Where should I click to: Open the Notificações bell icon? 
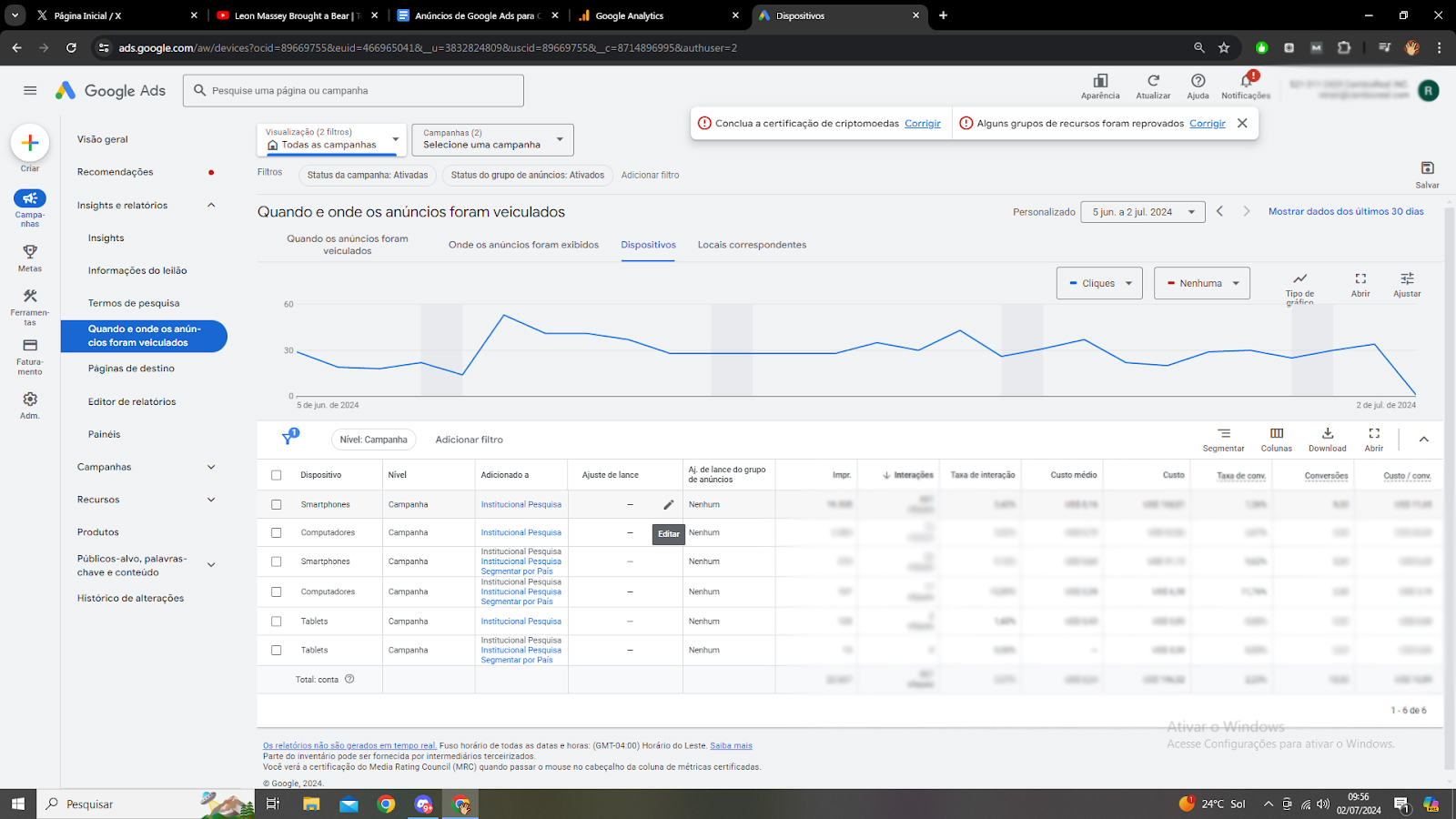pos(1246,81)
